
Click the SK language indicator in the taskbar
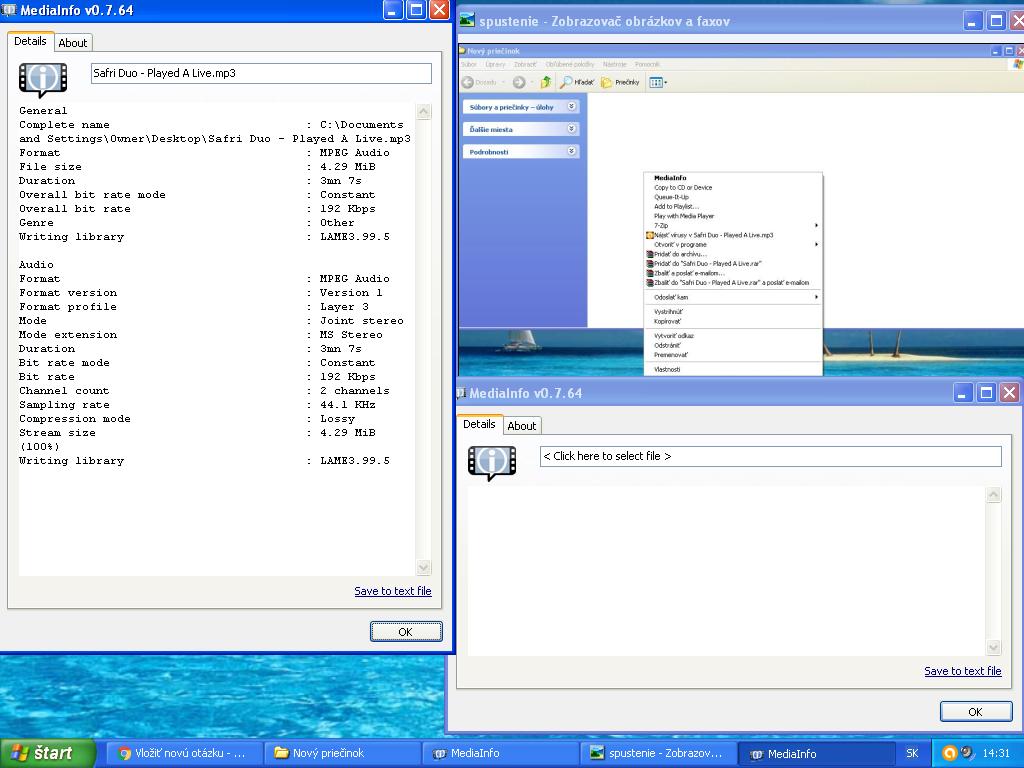pyautogui.click(x=912, y=753)
